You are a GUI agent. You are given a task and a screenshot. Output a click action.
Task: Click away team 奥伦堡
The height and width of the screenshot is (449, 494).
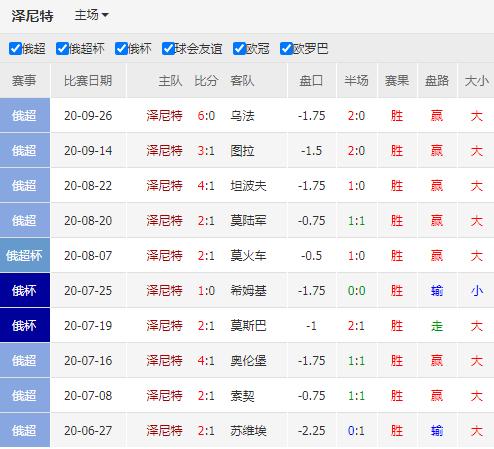pyautogui.click(x=248, y=361)
